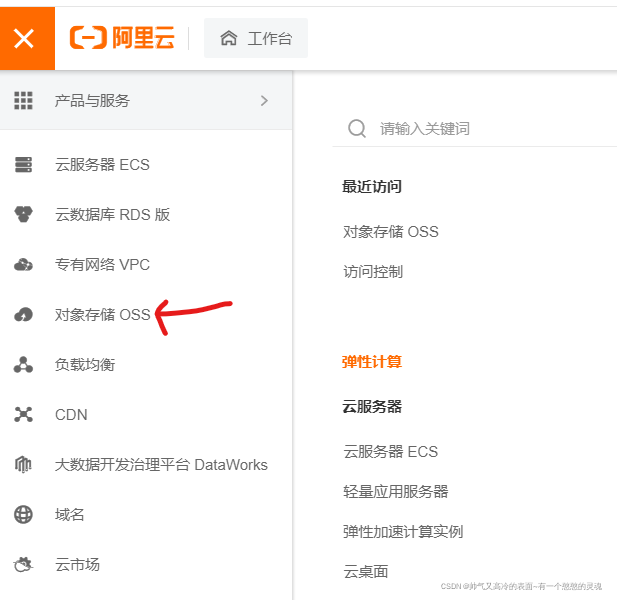
Task: Open 云数据库 RDS 版 in the sidebar
Action: (x=113, y=214)
